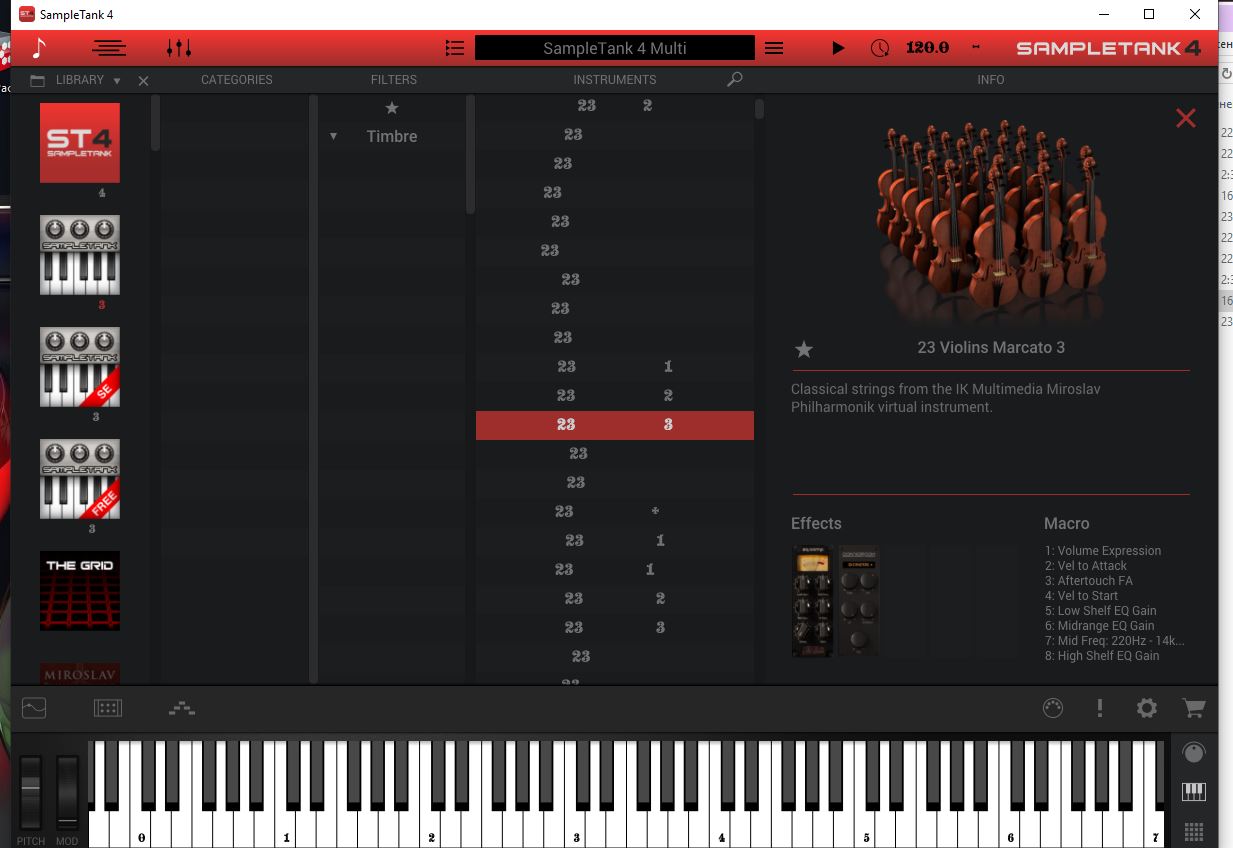Click the INFO panel header
Screen dimensions: 1233x848
(991, 80)
